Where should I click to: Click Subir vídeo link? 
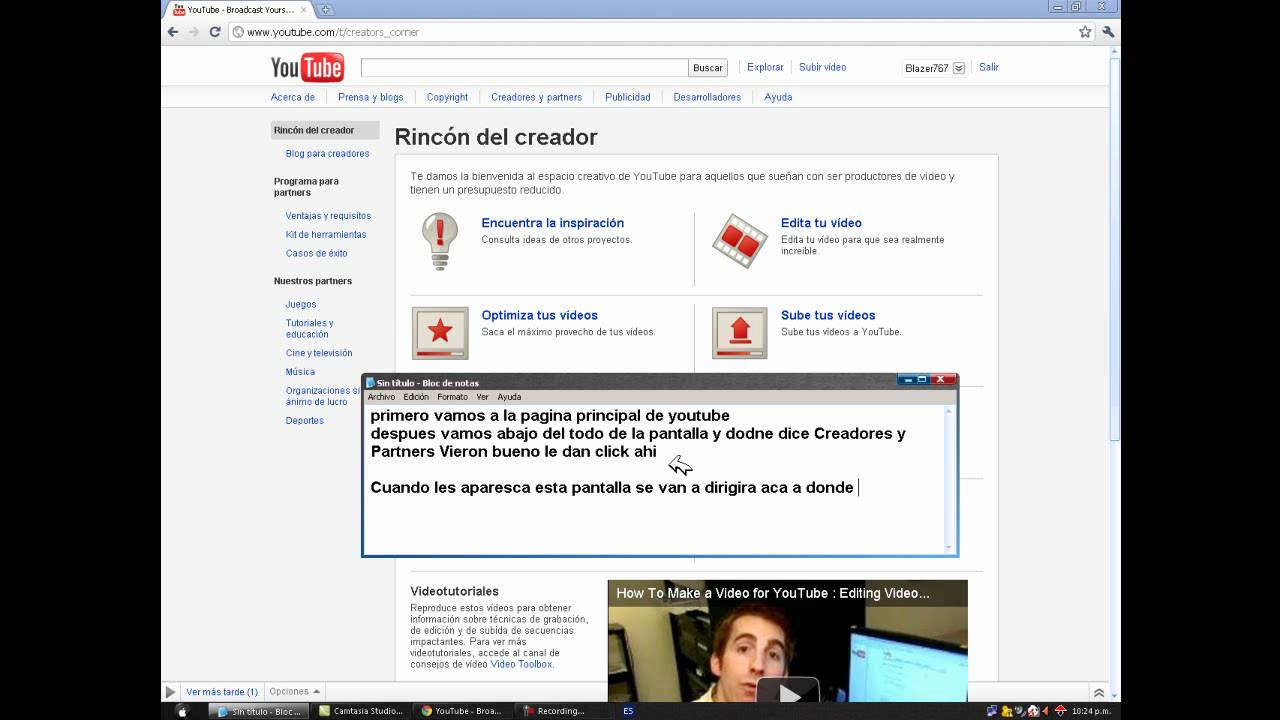click(822, 67)
